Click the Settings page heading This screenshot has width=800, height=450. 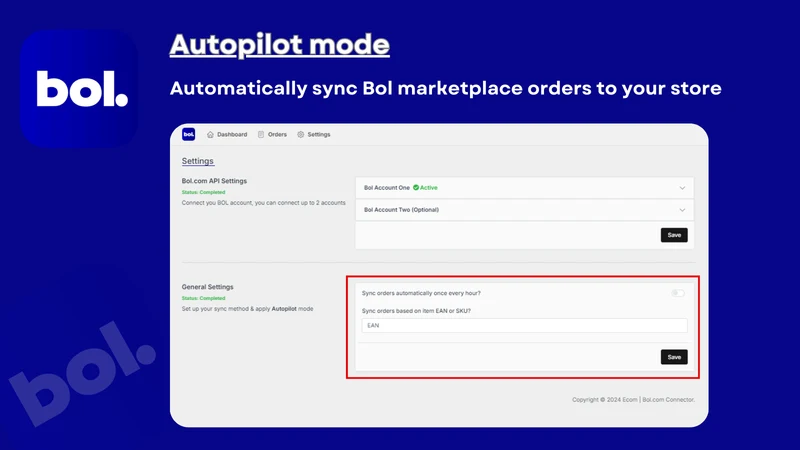click(x=197, y=161)
